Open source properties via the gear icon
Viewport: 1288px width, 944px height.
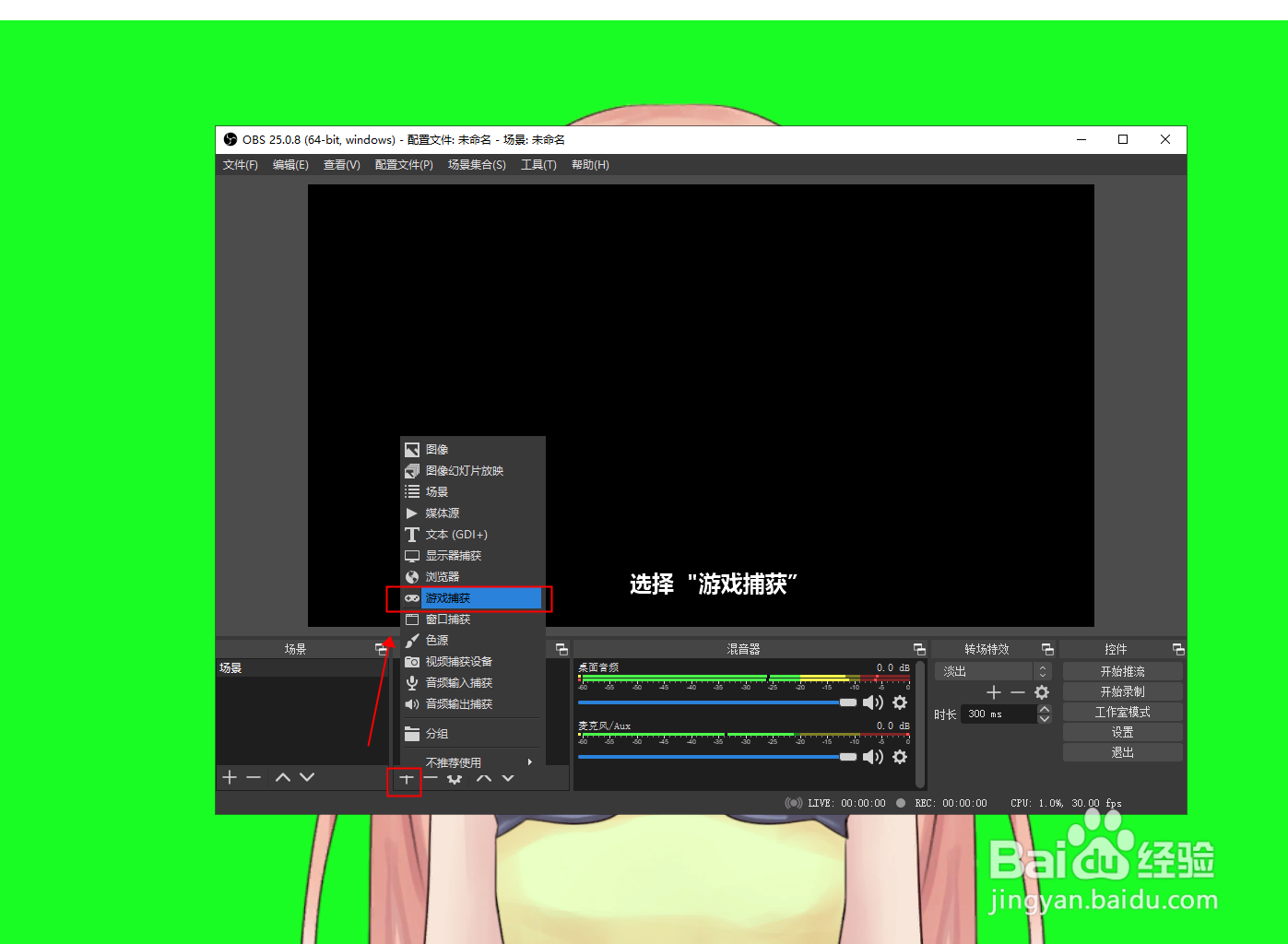455,779
